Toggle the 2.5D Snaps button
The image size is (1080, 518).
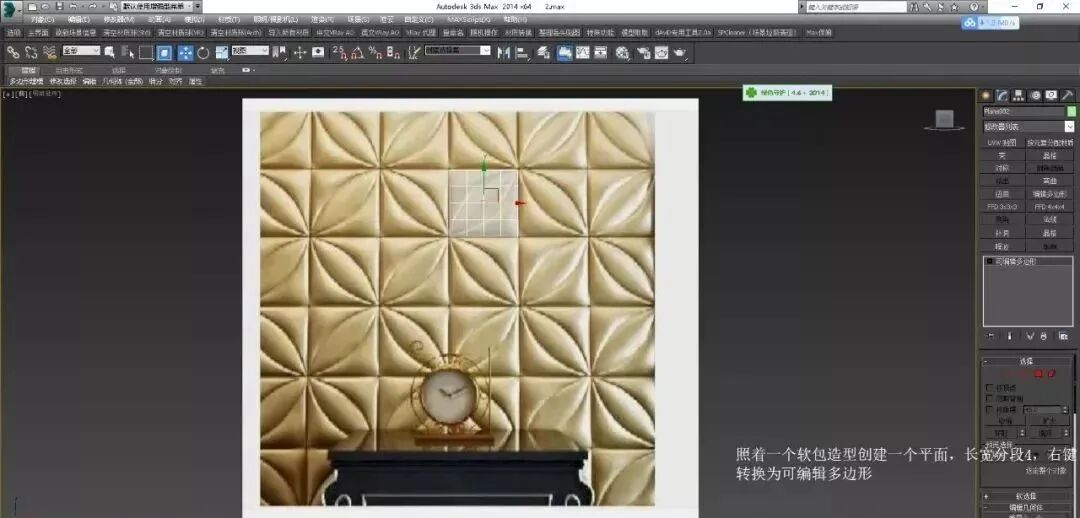[x=338, y=52]
